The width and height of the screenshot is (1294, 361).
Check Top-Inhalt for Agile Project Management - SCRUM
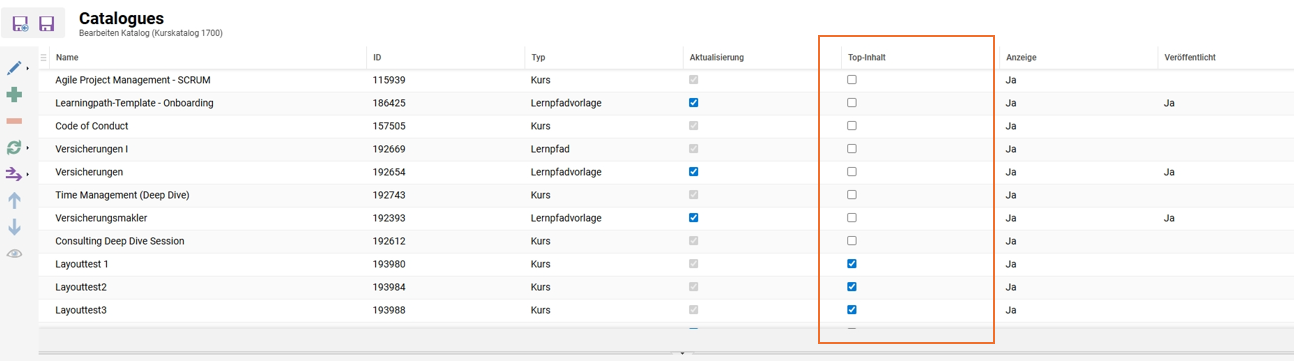point(852,80)
